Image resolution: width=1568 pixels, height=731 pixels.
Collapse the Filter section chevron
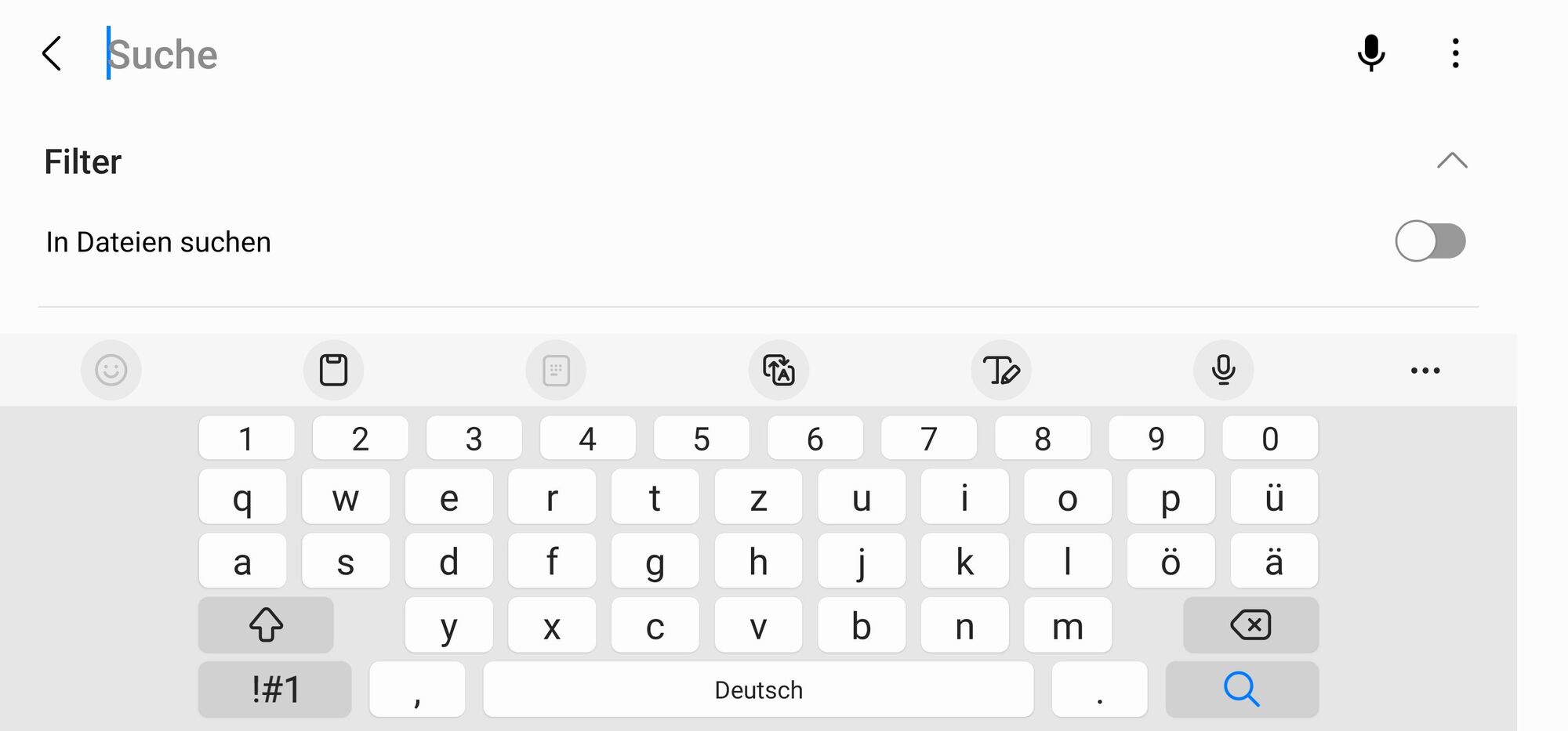1452,161
